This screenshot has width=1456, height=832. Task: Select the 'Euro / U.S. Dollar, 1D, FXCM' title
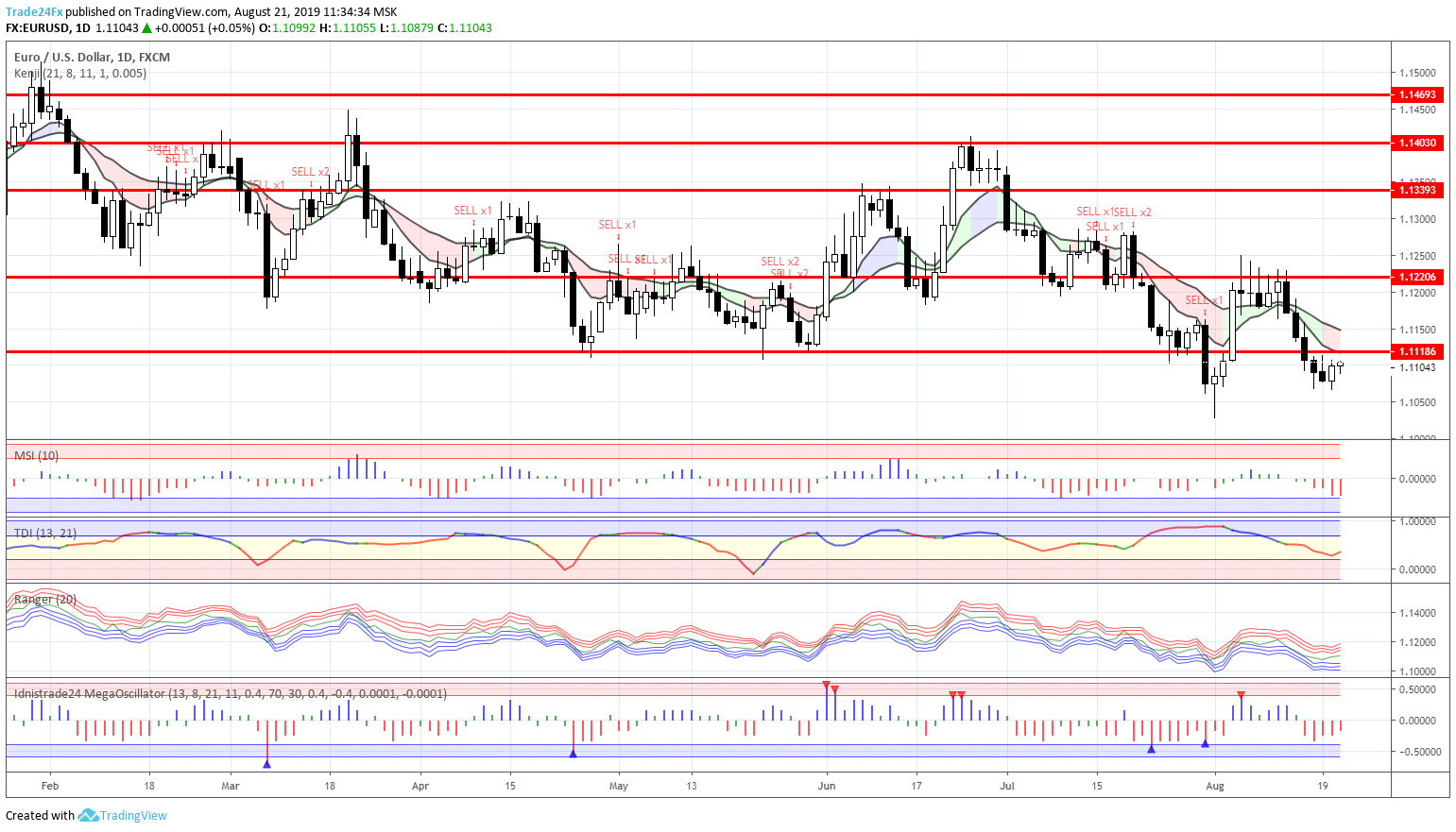[92, 57]
